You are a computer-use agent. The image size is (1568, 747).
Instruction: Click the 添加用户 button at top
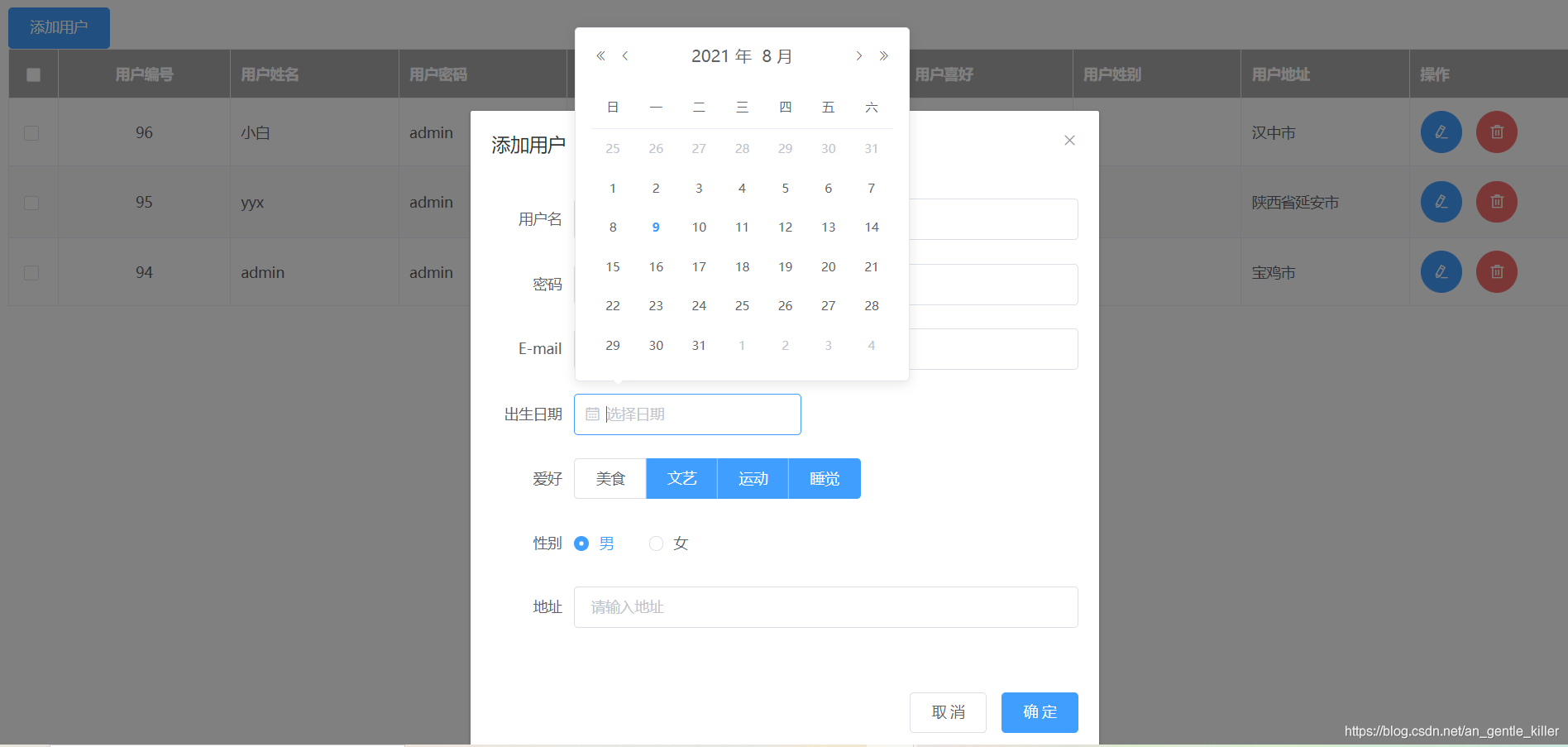point(59,27)
